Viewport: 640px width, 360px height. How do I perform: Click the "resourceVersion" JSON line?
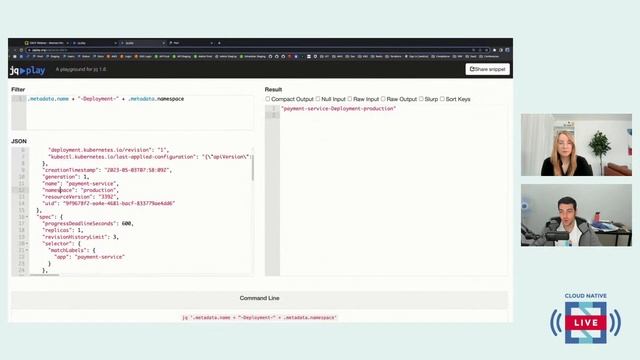80,196
